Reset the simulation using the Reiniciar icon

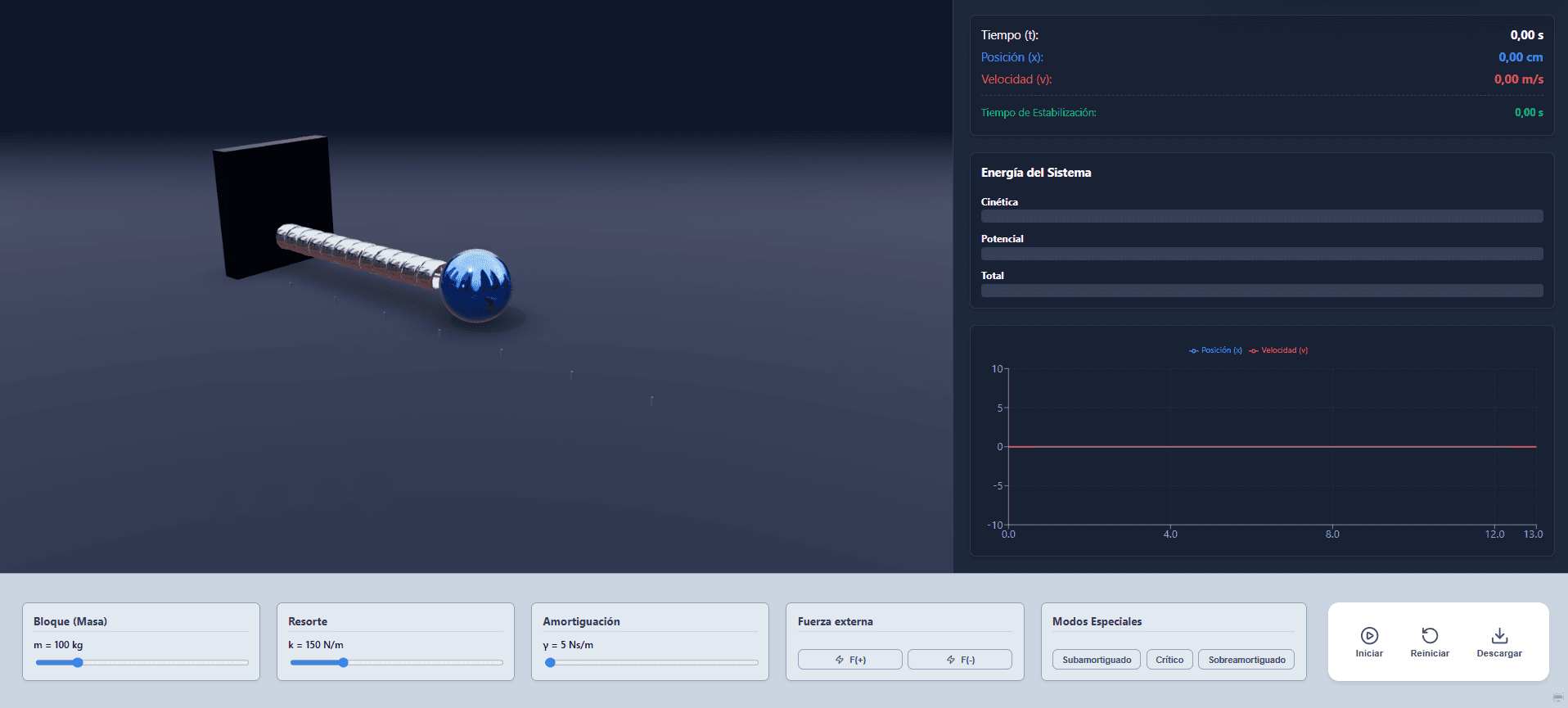tap(1430, 636)
